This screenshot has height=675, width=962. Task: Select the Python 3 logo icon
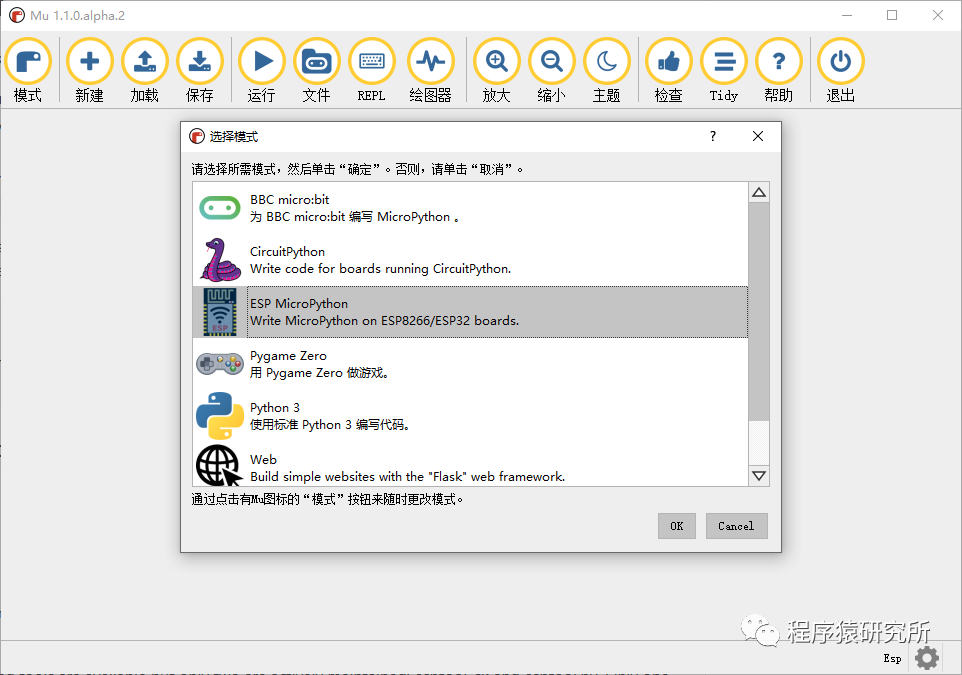click(x=220, y=416)
